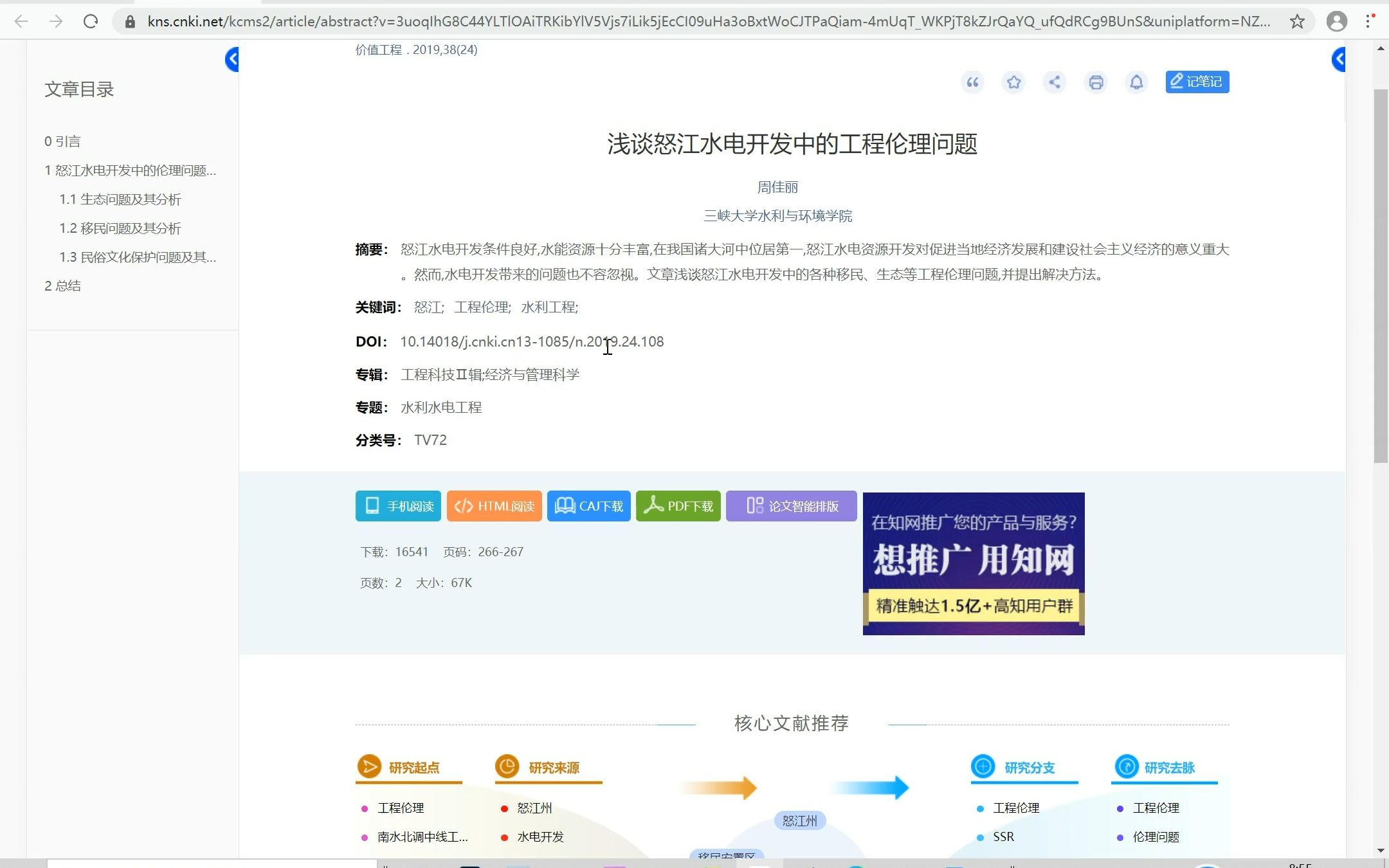Click the 怒江州 bubble in the diagram

point(800,821)
